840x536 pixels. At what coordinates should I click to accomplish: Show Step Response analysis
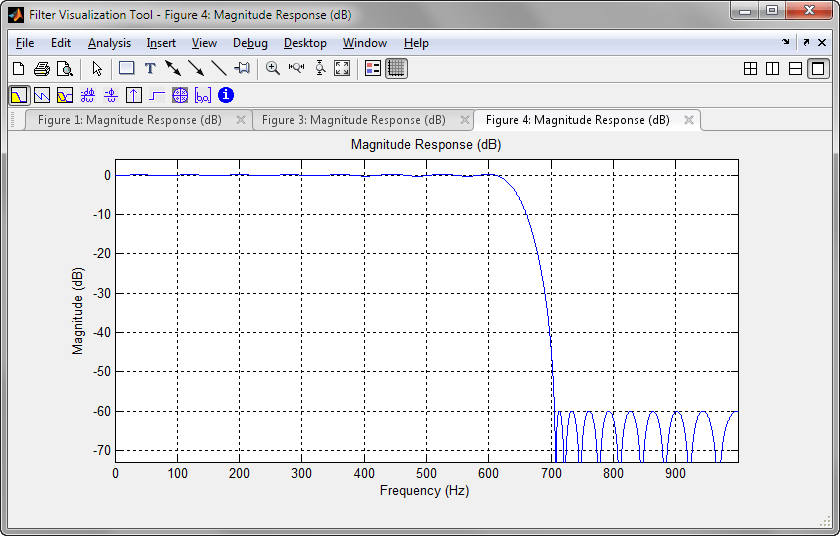tap(157, 95)
